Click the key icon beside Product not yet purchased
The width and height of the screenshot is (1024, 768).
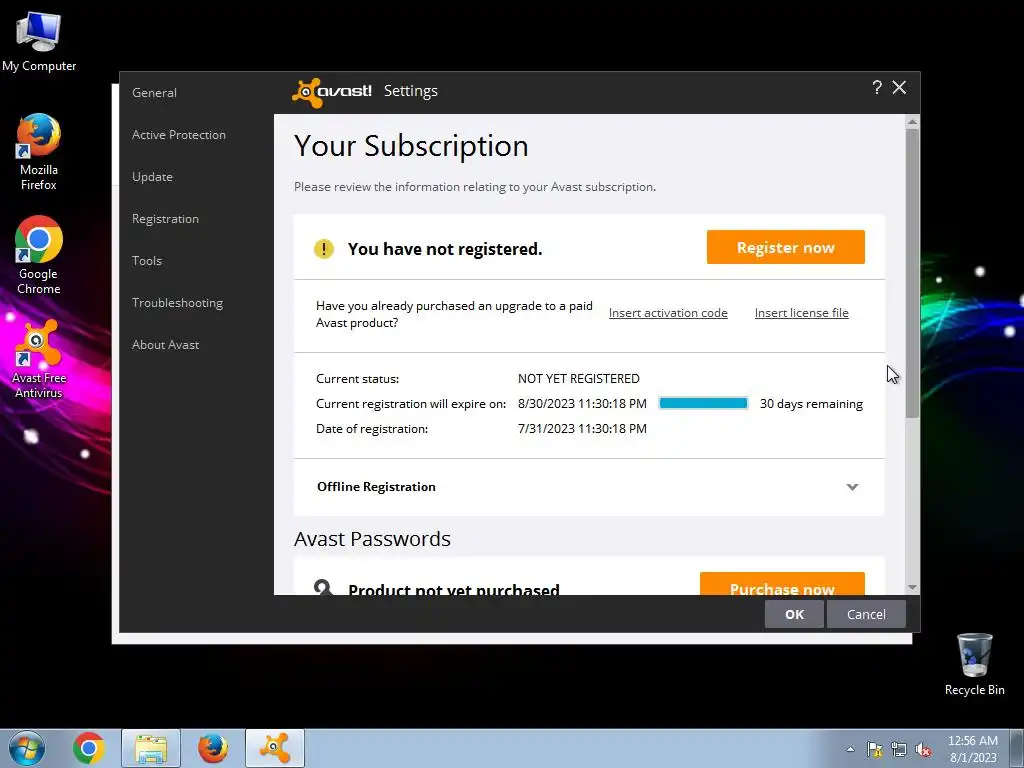[x=323, y=587]
